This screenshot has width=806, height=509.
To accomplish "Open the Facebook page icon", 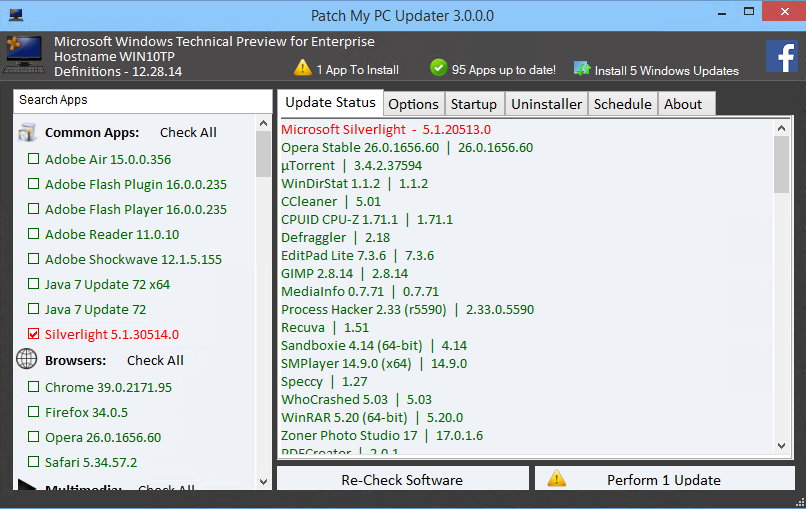I will (781, 57).
